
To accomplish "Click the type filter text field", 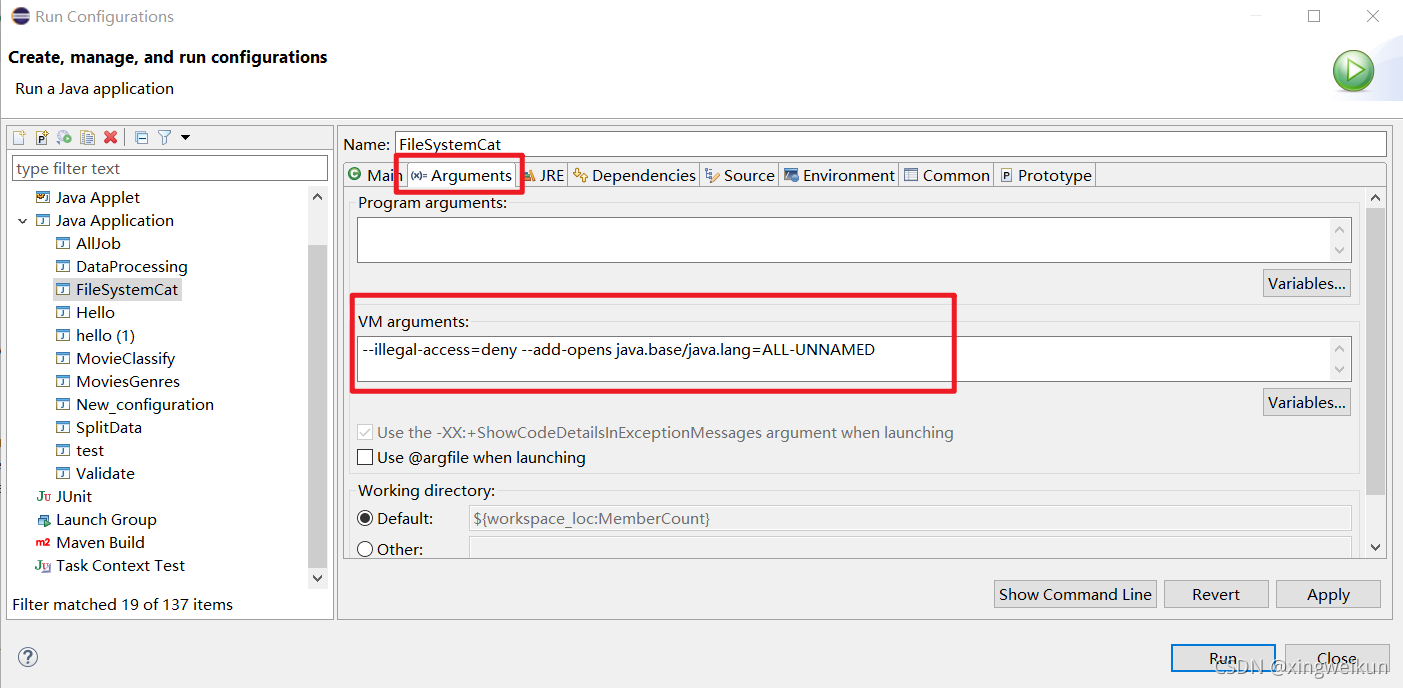I will pyautogui.click(x=170, y=168).
